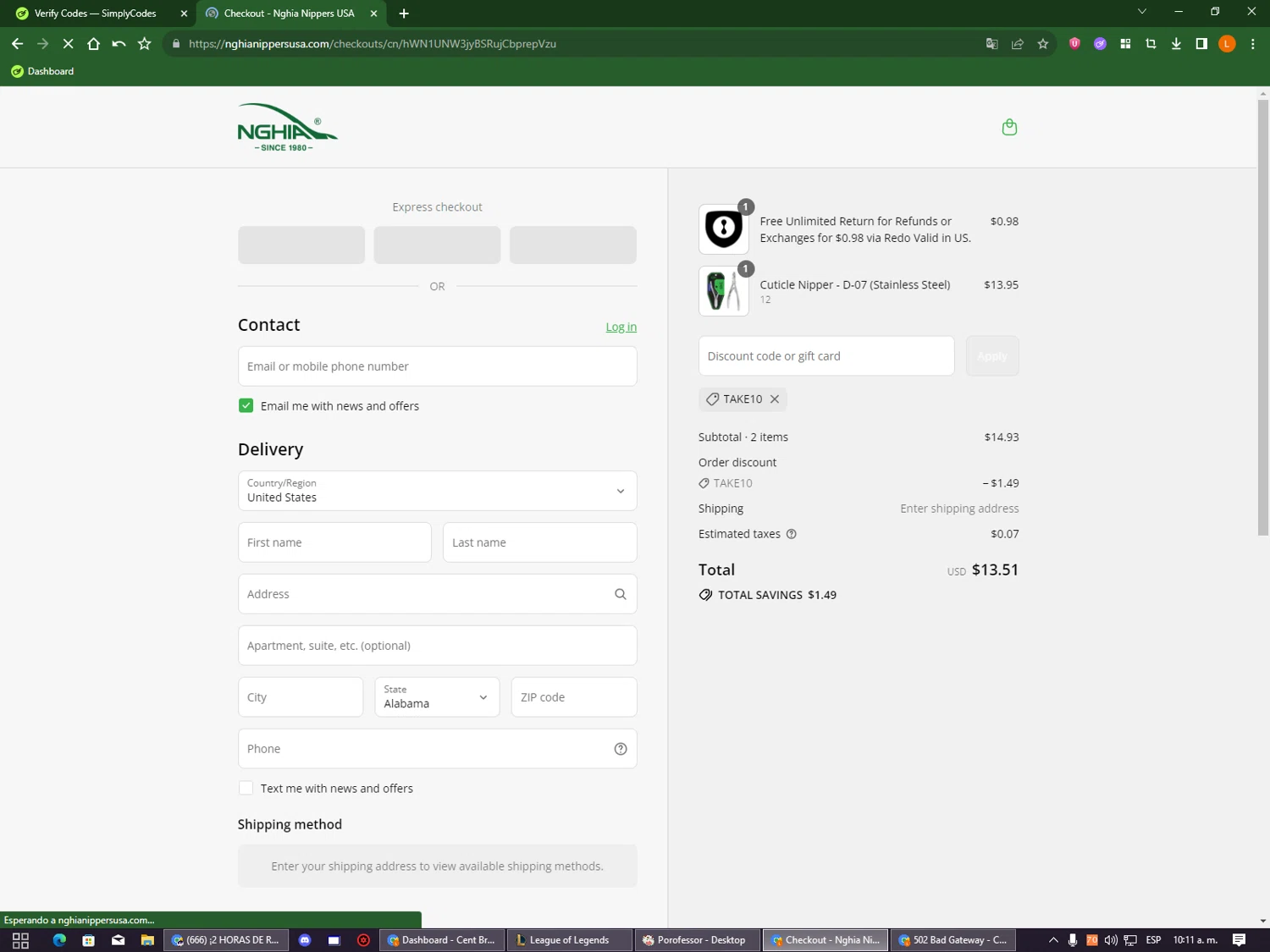Open a new browser tab

pyautogui.click(x=404, y=14)
